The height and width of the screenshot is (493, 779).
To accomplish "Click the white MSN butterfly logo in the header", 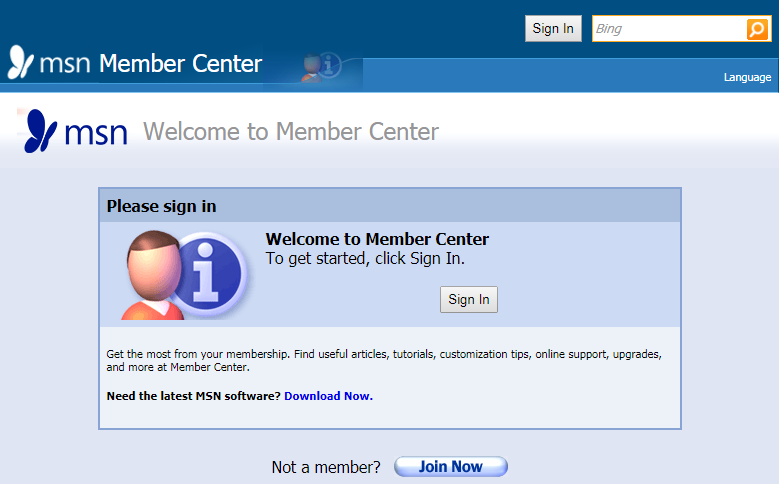I will tap(21, 63).
